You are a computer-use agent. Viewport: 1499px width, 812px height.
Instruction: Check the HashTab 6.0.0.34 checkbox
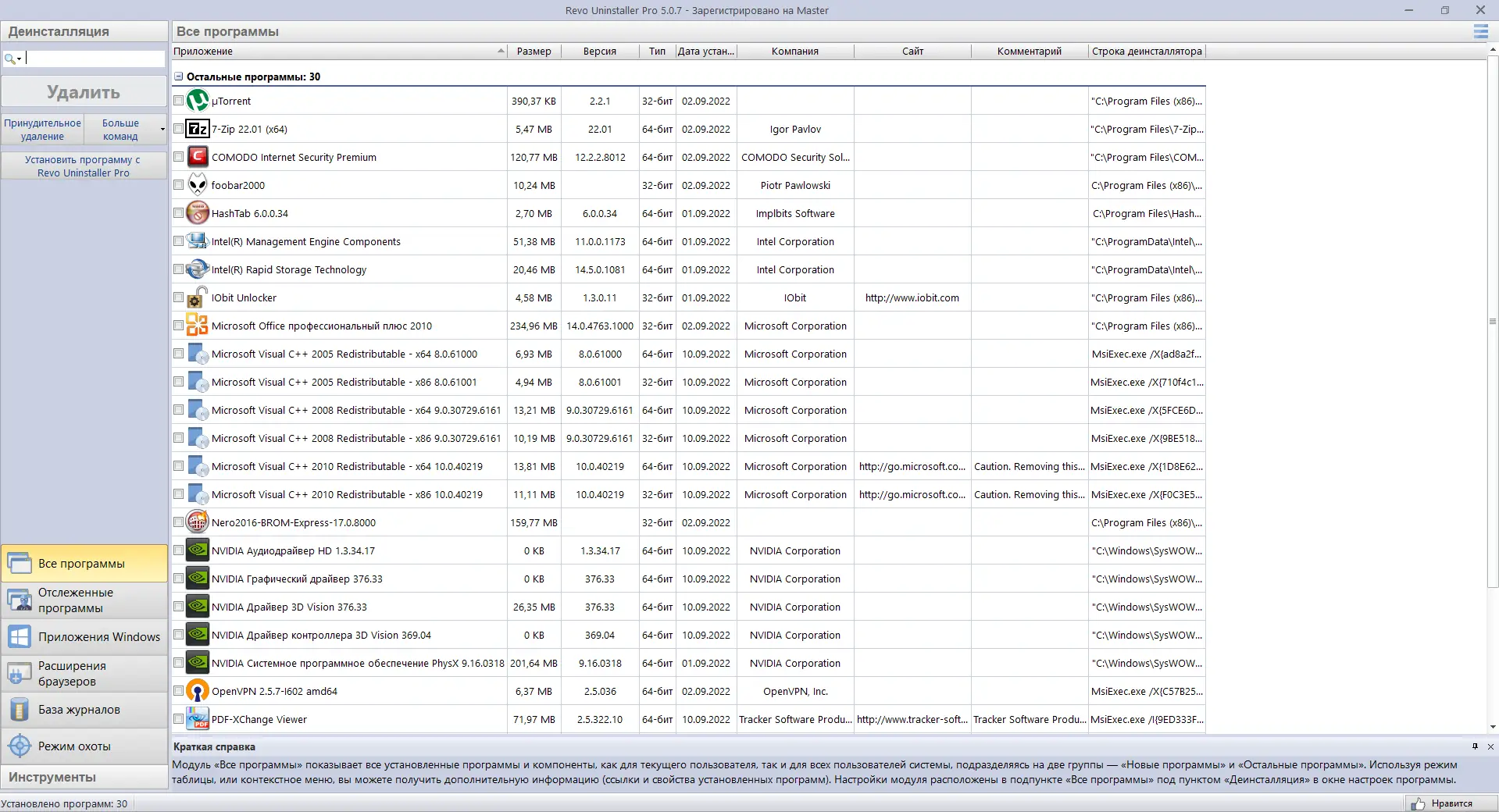(x=178, y=212)
